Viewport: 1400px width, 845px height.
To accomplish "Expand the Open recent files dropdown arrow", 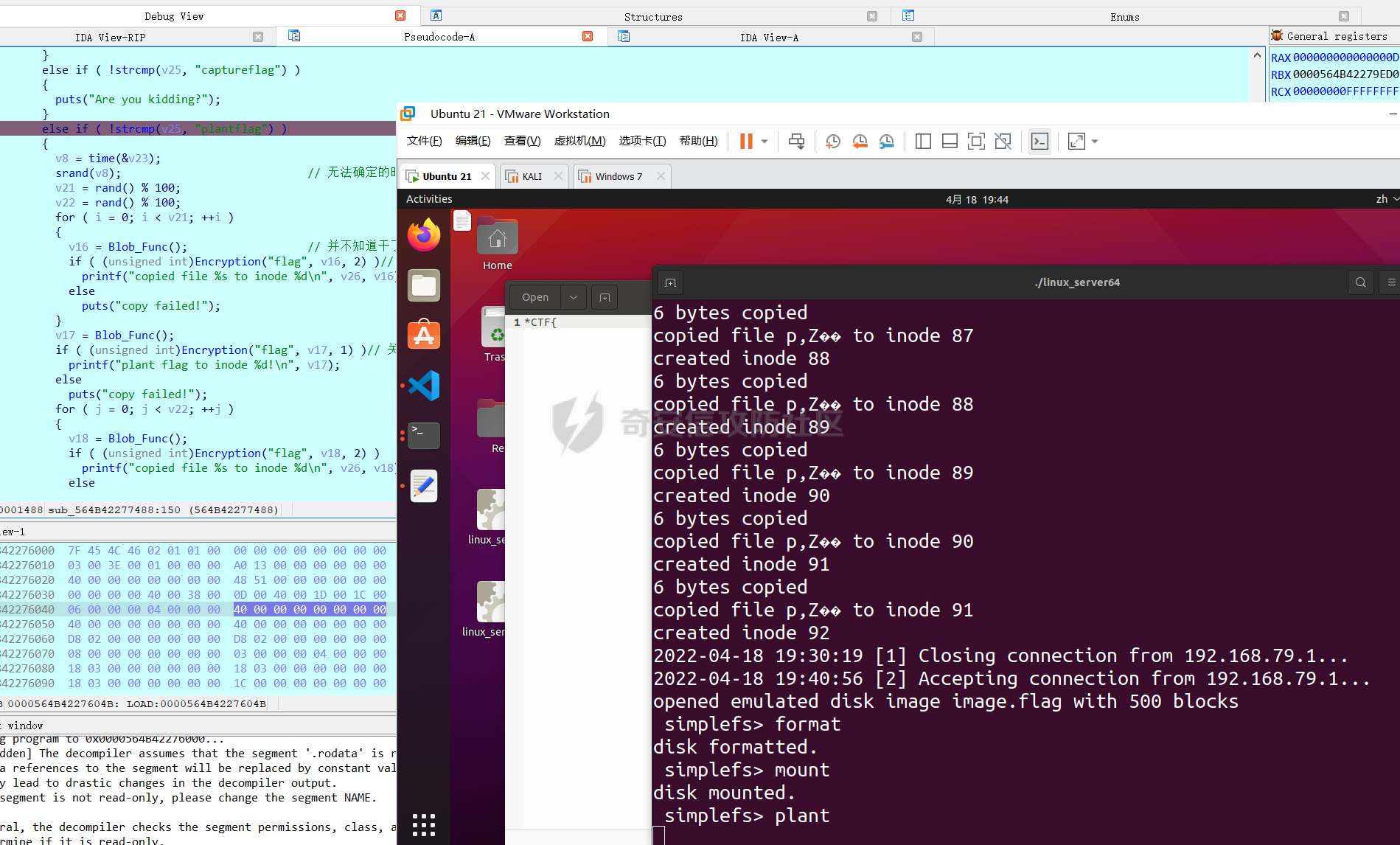I will (574, 297).
